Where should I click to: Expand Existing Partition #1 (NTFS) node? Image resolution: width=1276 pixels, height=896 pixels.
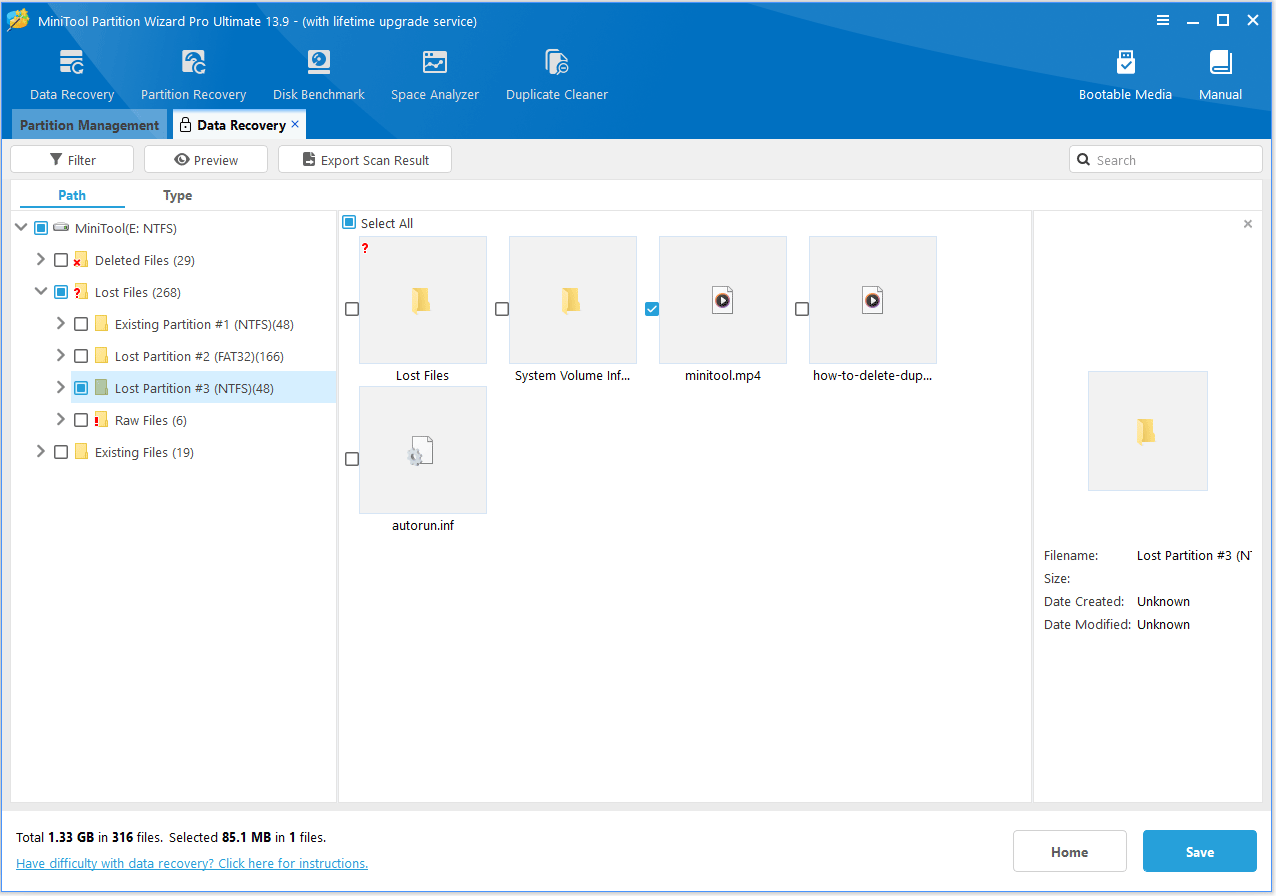(x=61, y=324)
